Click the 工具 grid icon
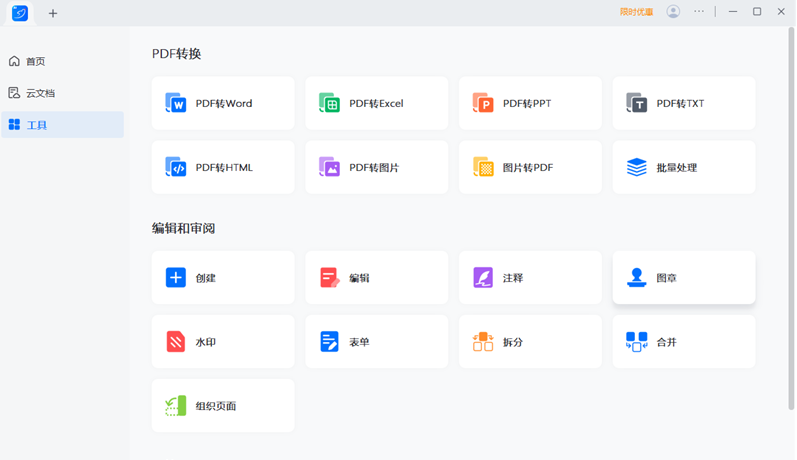This screenshot has height=460, width=797. 14,125
